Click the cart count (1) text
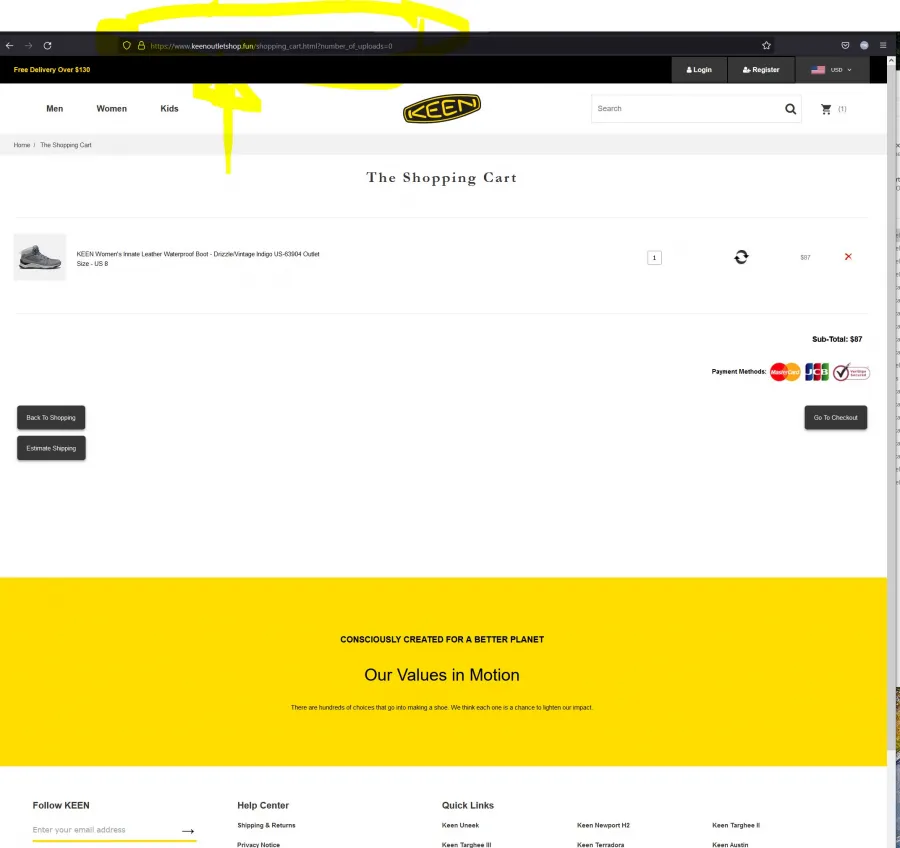This screenshot has height=848, width=900. pos(842,109)
